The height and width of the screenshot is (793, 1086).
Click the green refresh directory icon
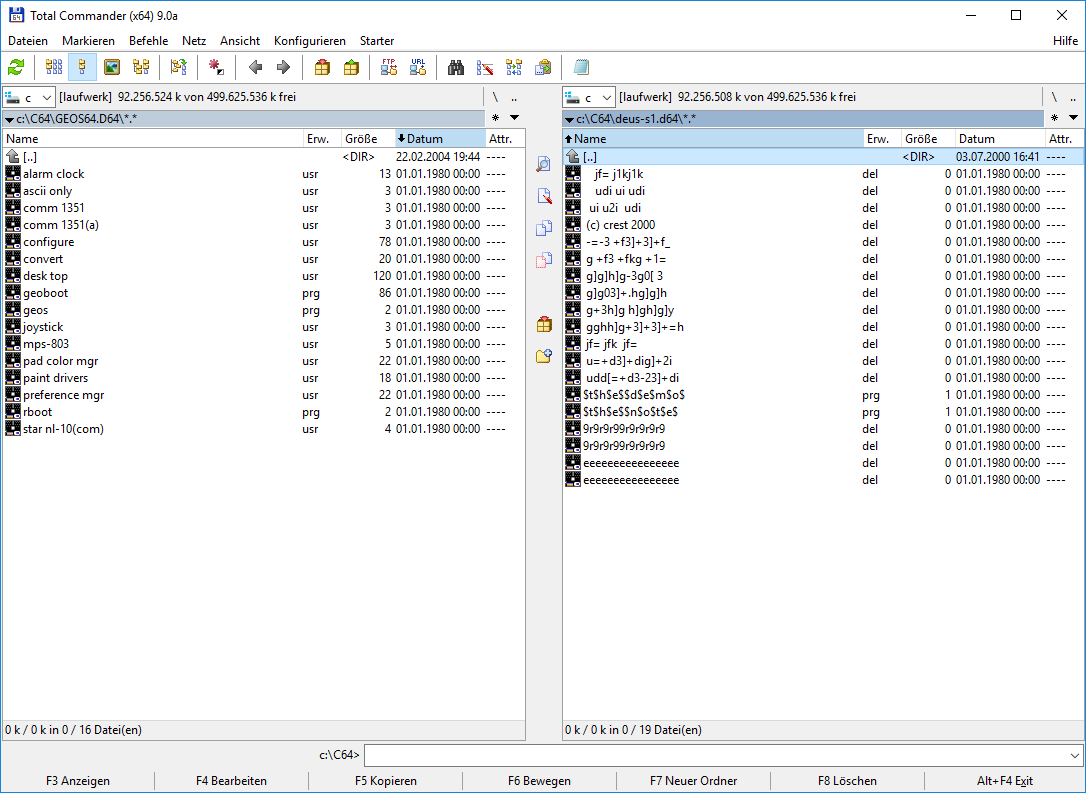(x=16, y=67)
